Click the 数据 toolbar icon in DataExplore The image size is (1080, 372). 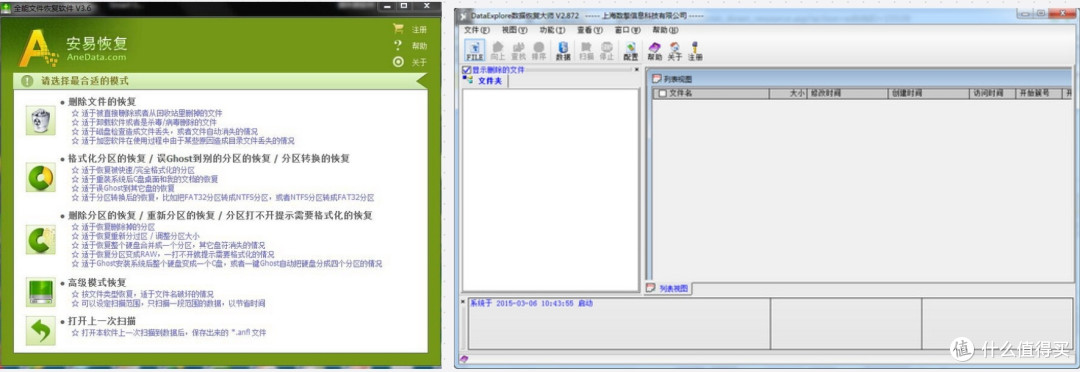coord(563,50)
